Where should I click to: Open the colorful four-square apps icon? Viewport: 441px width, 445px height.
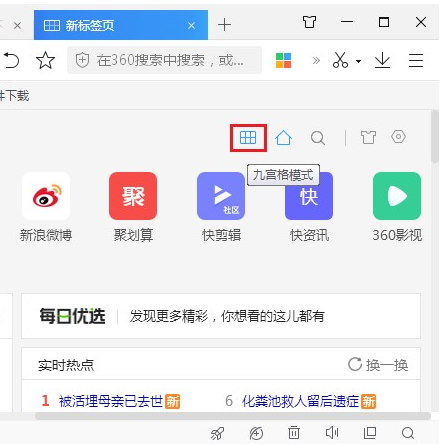[x=283, y=60]
